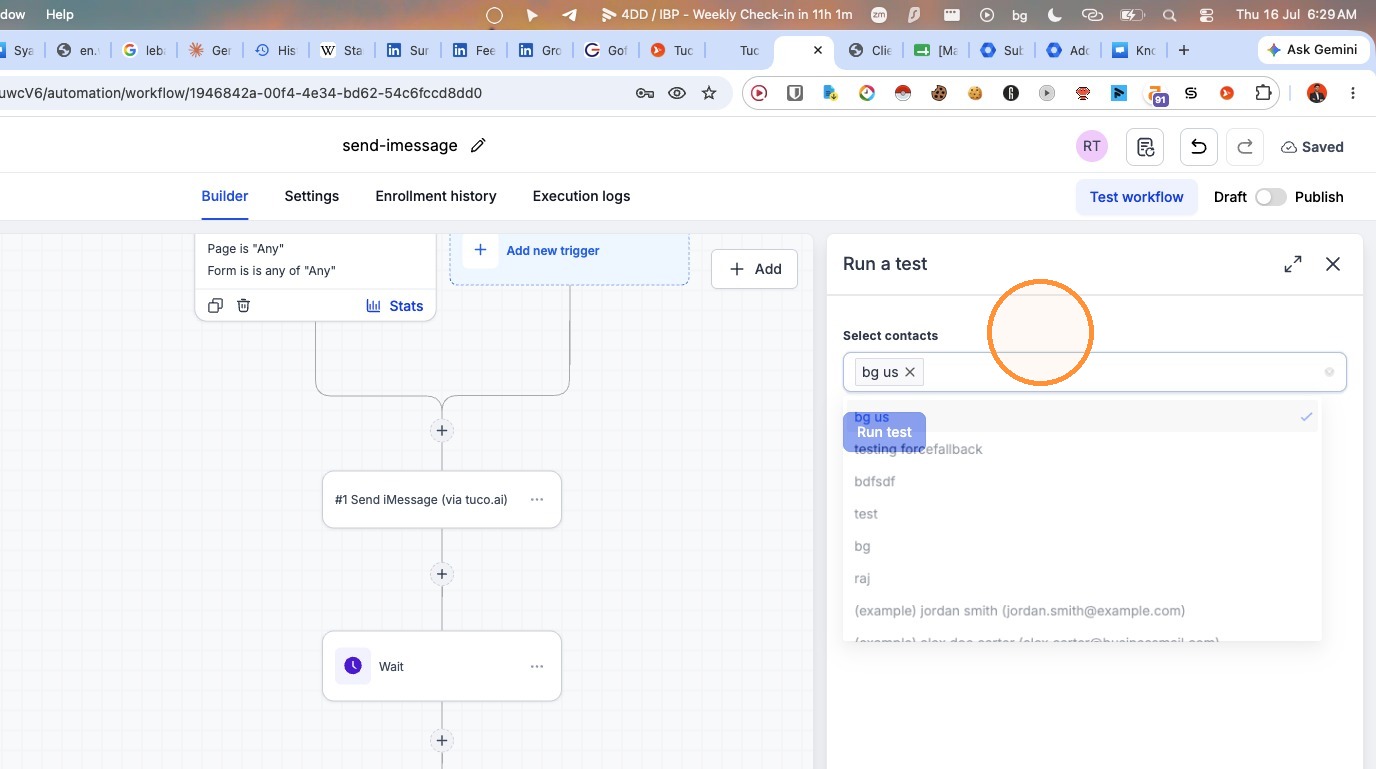
Task: Open the Enrollment history tab
Action: [436, 196]
